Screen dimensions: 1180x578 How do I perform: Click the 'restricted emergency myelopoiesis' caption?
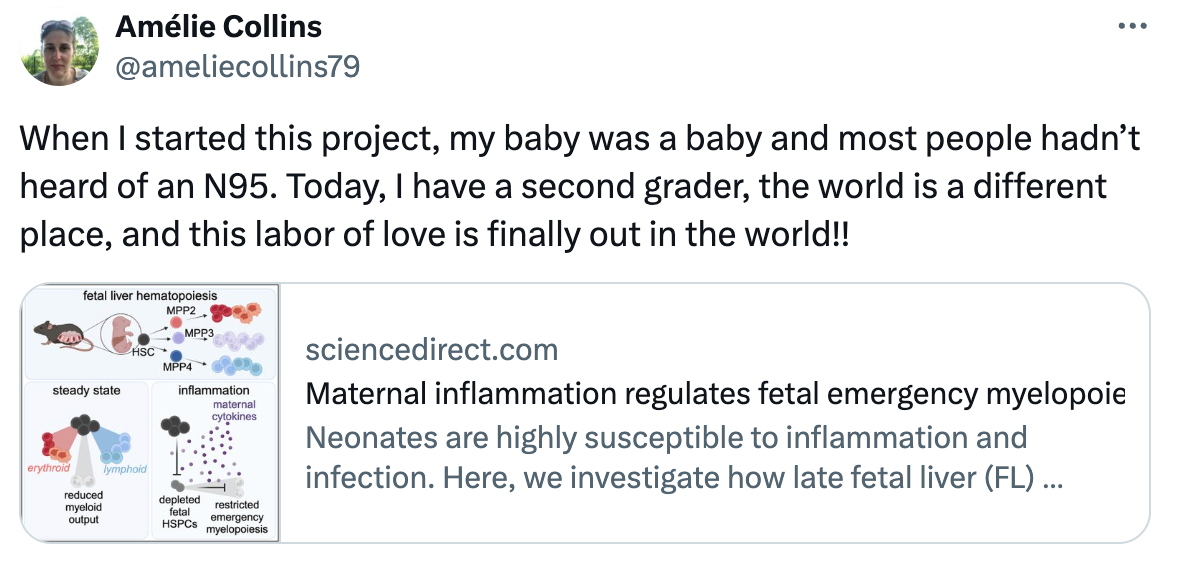(x=237, y=517)
